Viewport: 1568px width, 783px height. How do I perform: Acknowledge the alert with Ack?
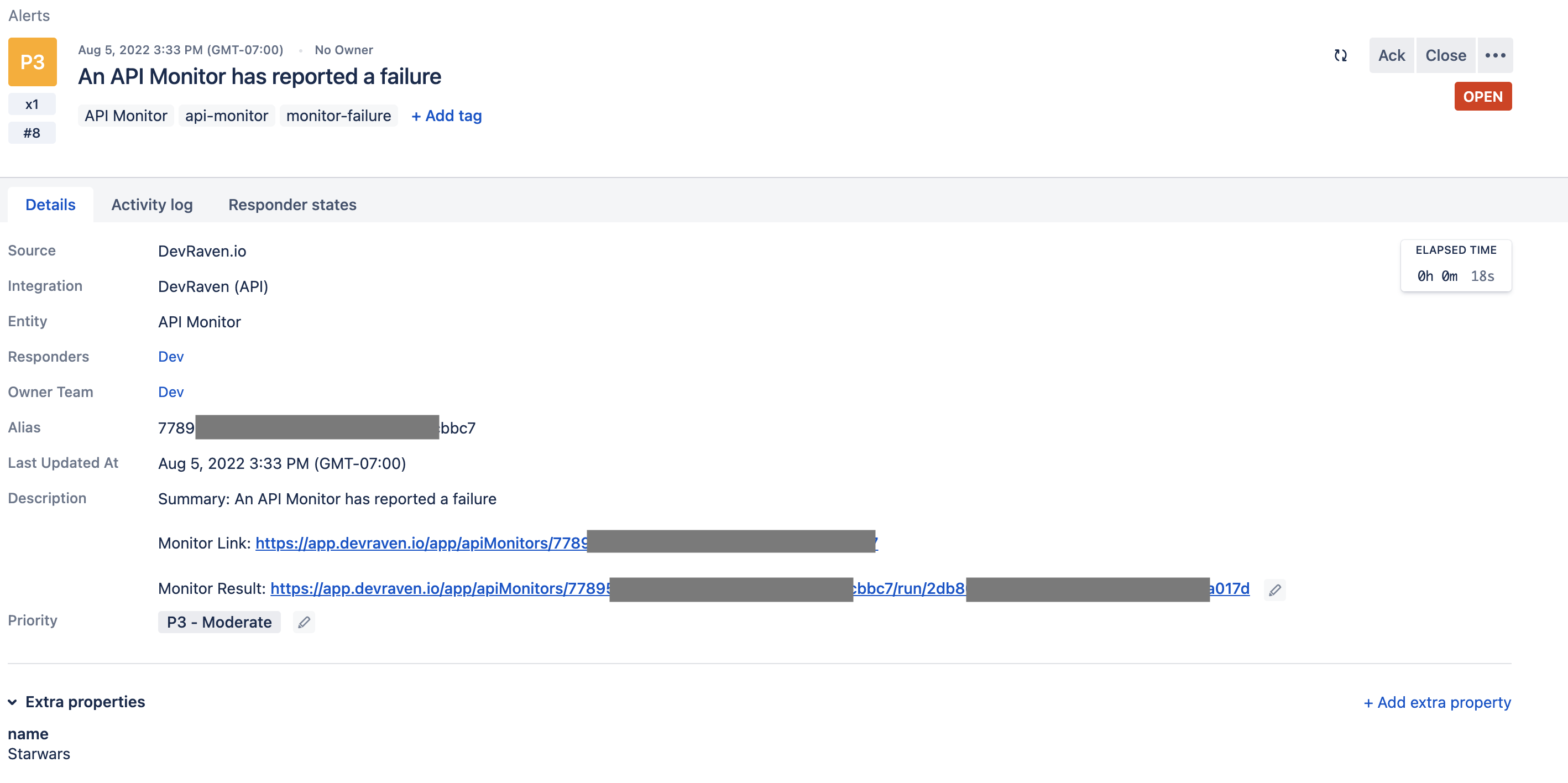point(1392,55)
